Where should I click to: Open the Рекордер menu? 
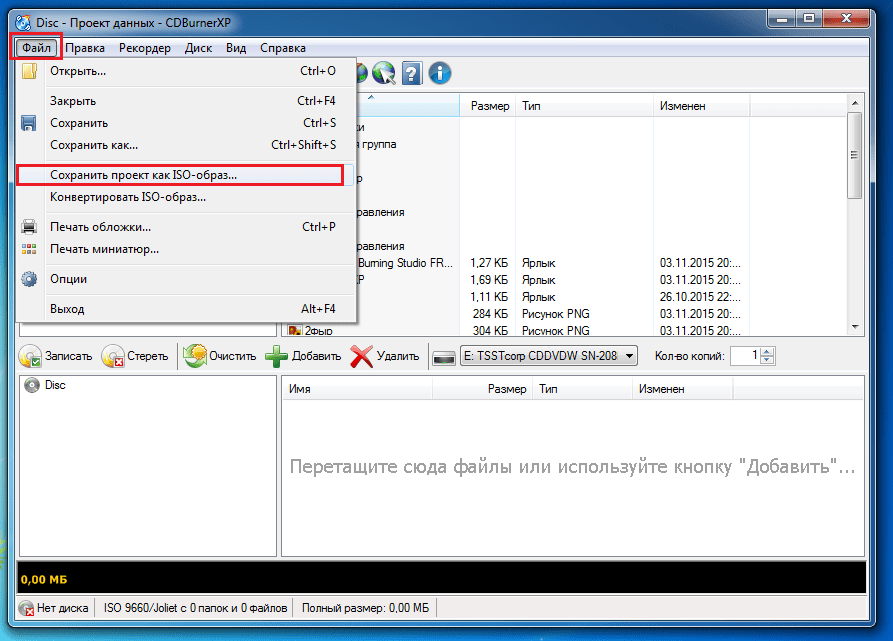(145, 48)
